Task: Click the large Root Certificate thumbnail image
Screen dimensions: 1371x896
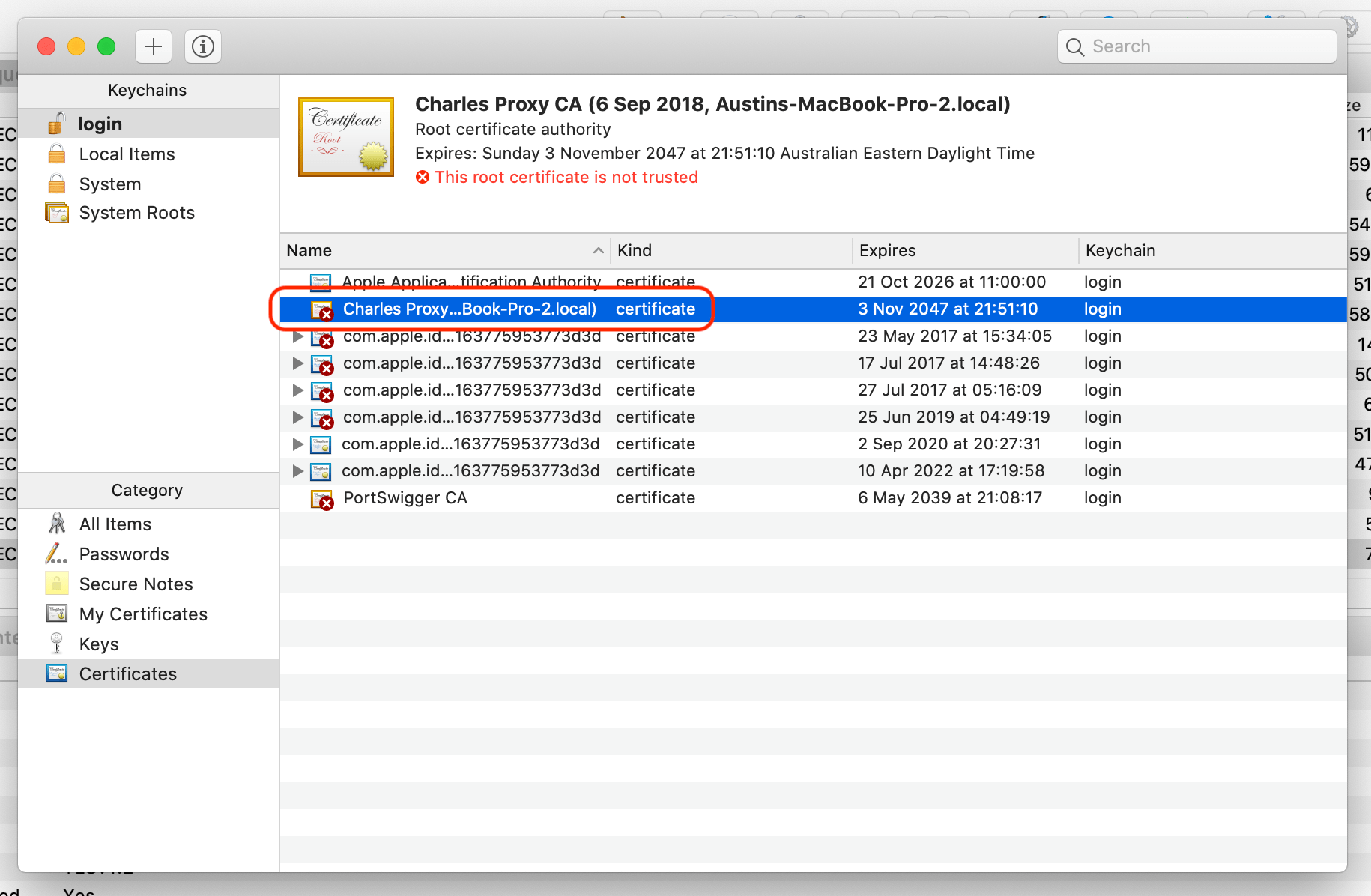Action: point(346,137)
